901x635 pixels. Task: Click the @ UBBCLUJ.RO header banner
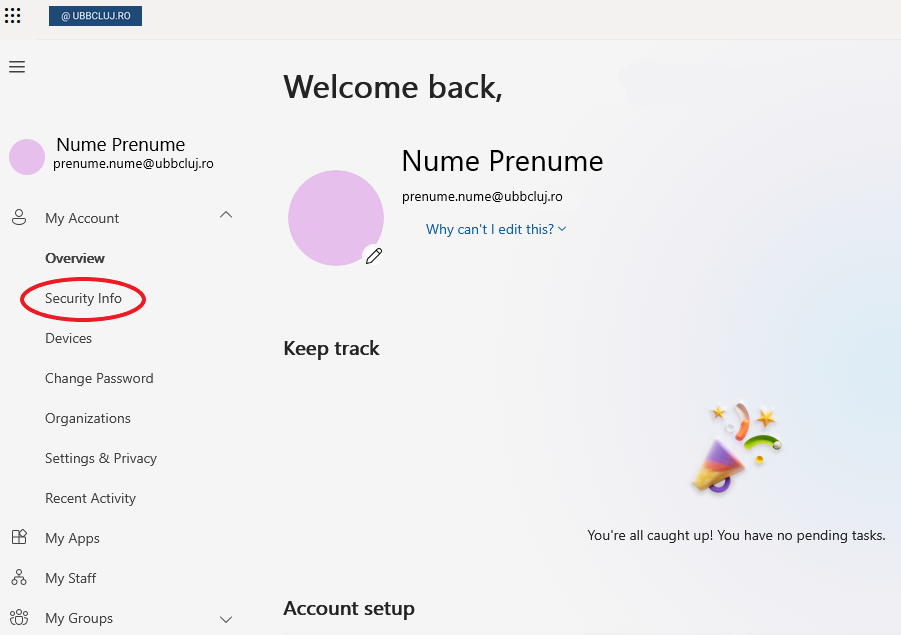95,16
